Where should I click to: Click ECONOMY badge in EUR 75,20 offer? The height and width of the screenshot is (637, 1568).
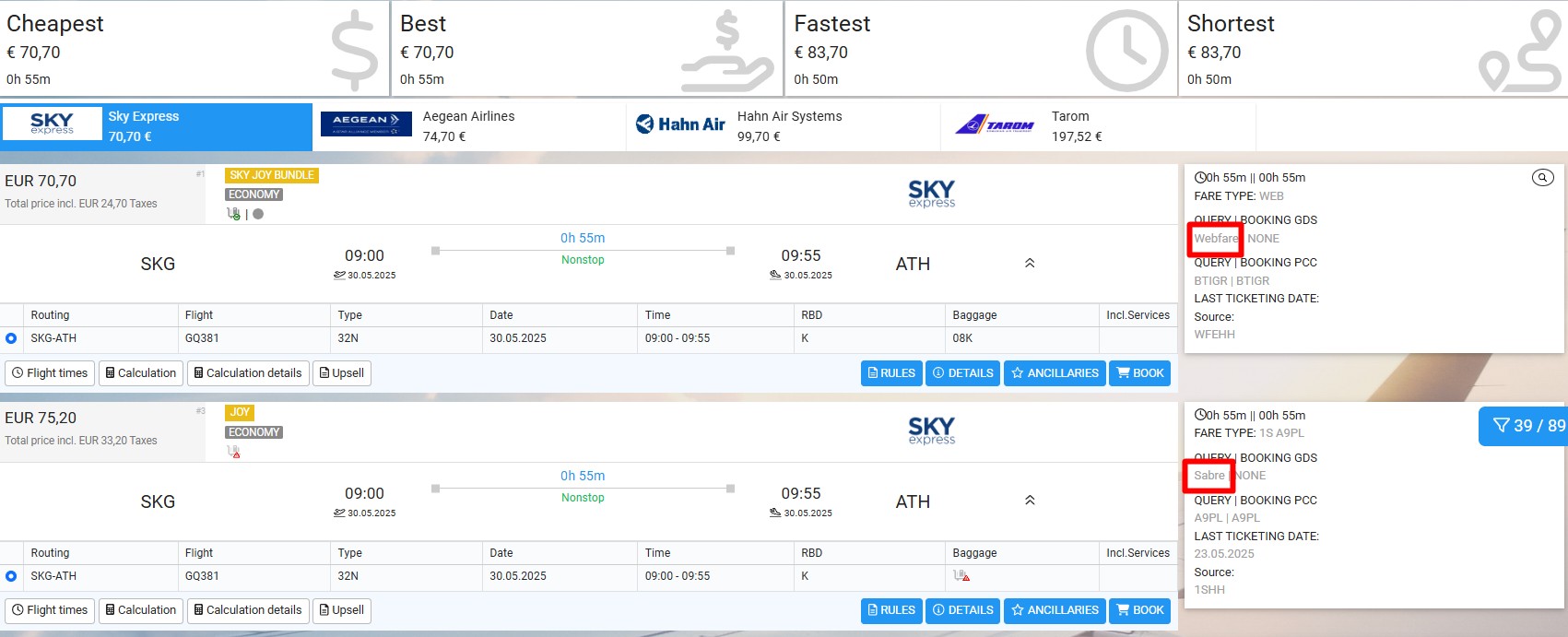[253, 432]
